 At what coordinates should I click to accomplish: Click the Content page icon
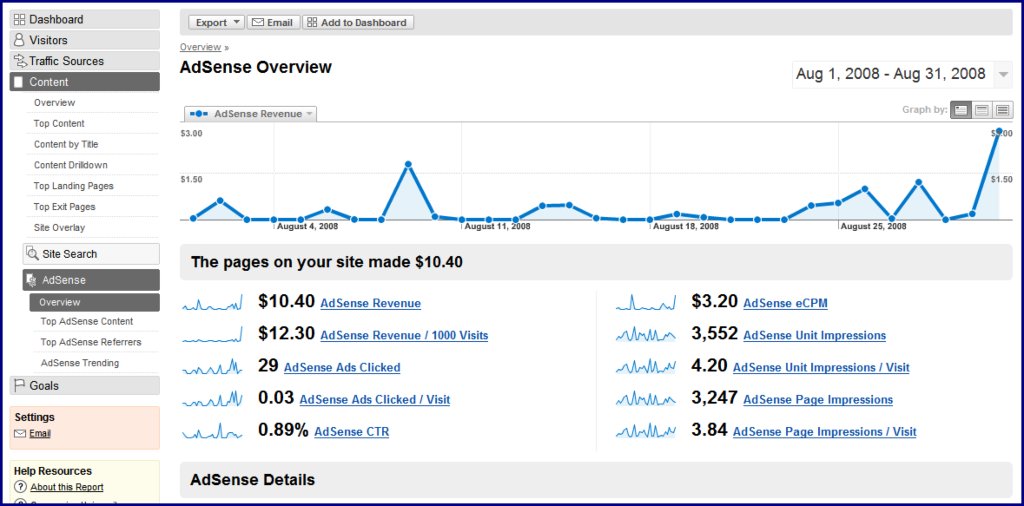[18, 82]
